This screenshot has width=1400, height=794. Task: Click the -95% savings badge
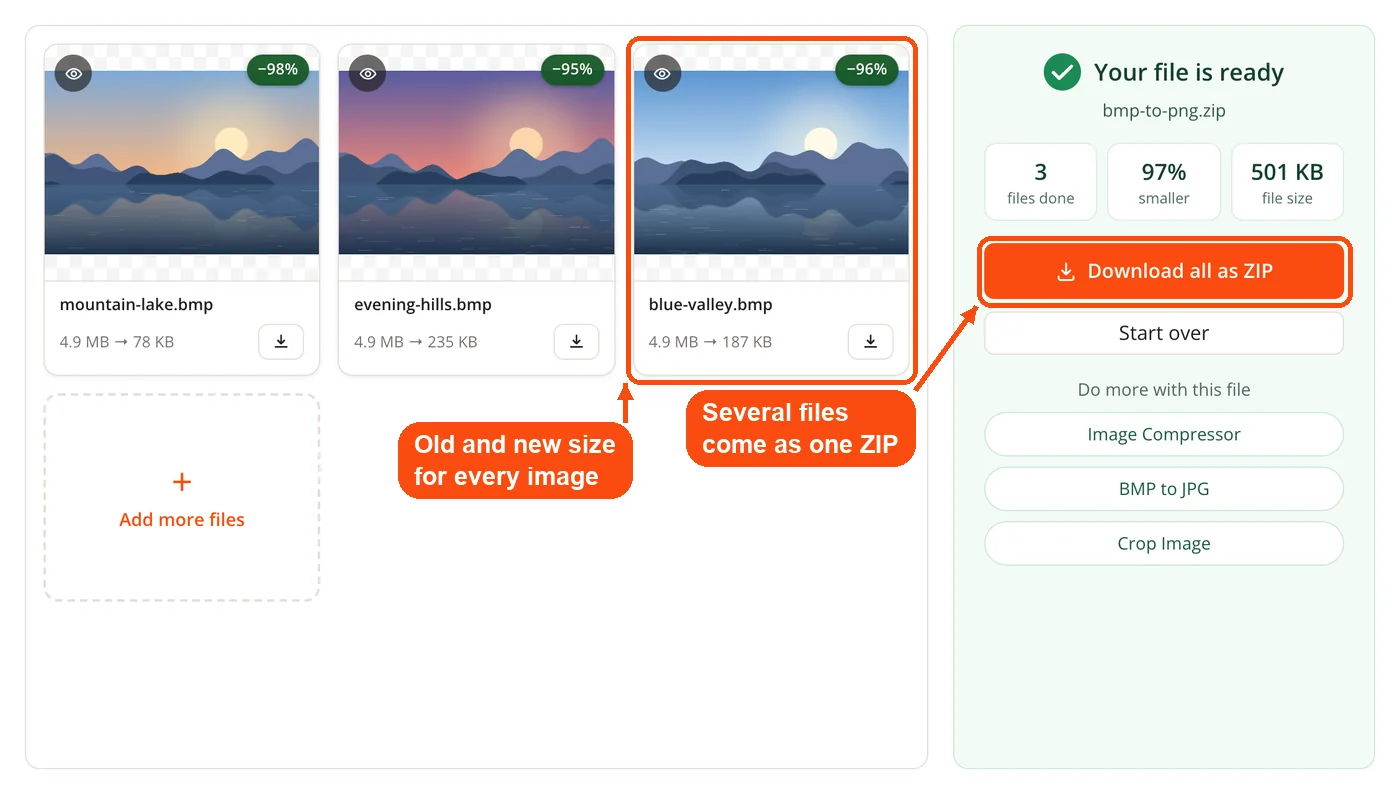(x=572, y=70)
